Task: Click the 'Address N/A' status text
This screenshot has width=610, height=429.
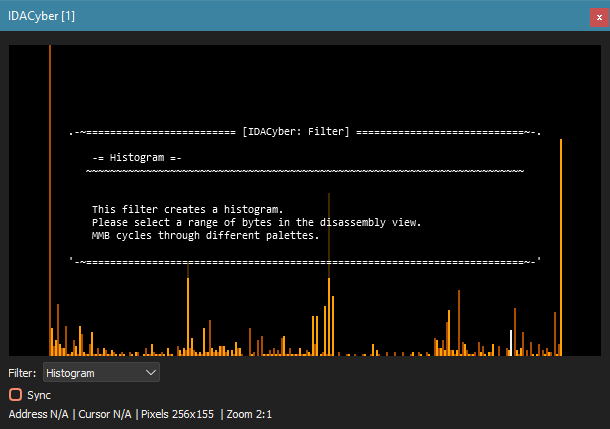Action: point(39,414)
